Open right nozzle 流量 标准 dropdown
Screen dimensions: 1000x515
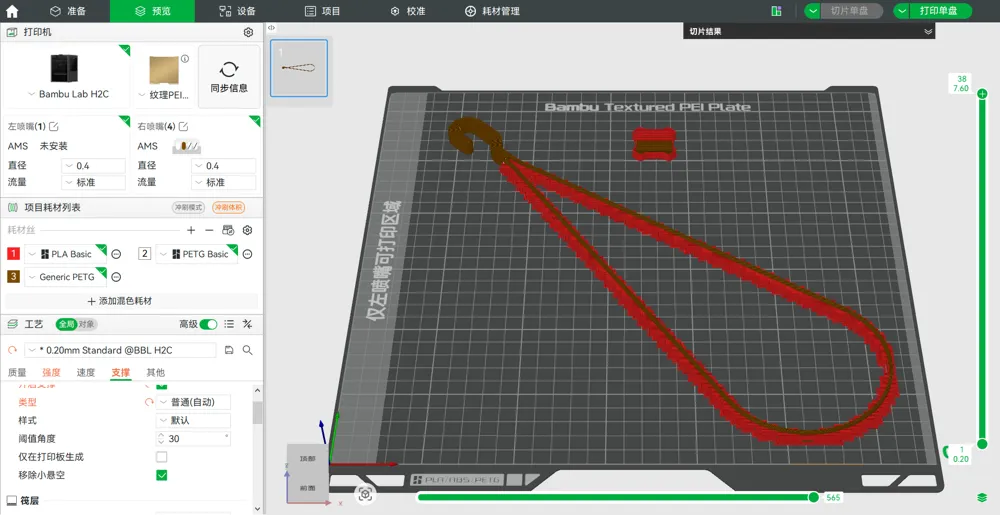point(224,182)
